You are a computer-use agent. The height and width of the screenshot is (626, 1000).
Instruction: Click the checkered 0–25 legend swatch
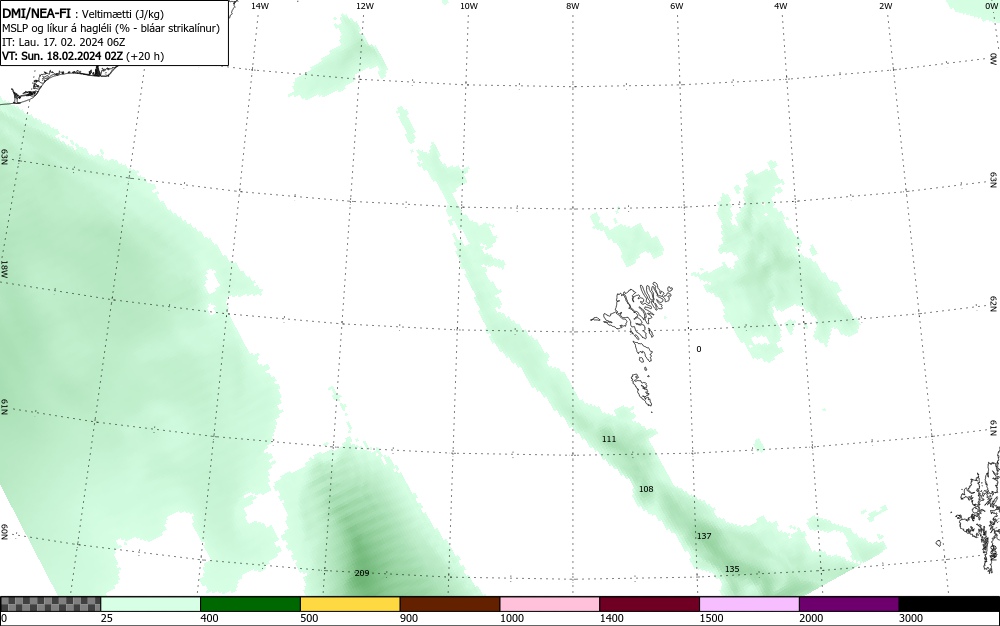[x=50, y=604]
